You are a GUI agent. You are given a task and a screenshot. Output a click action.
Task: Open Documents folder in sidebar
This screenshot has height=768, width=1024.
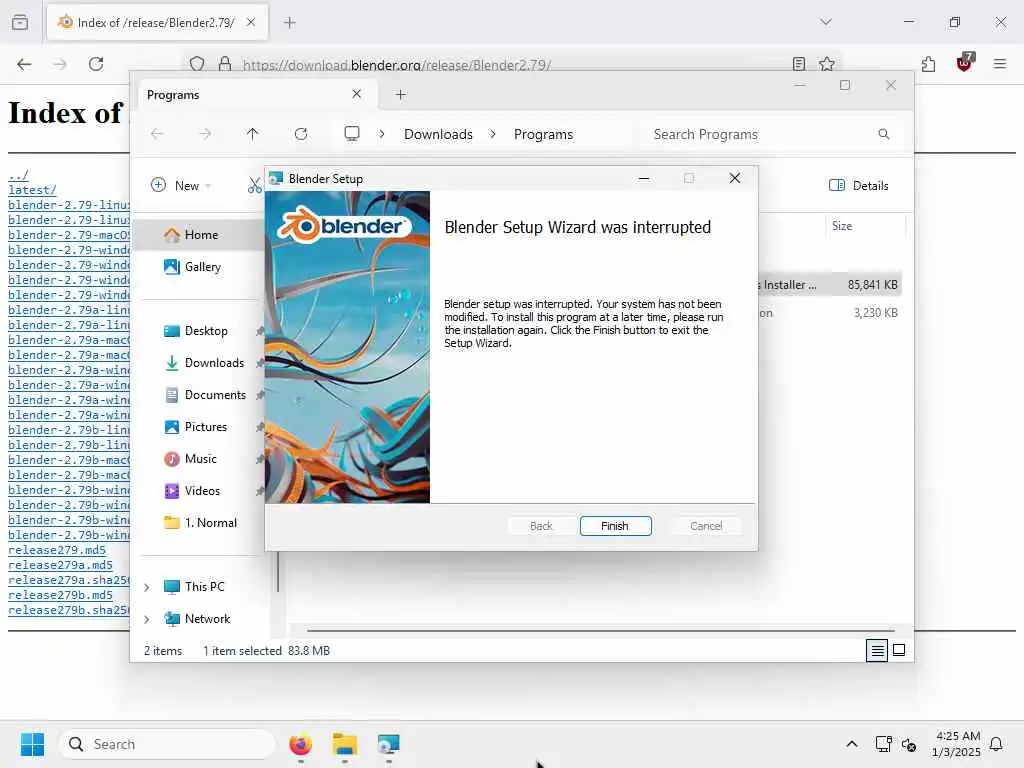(215, 394)
